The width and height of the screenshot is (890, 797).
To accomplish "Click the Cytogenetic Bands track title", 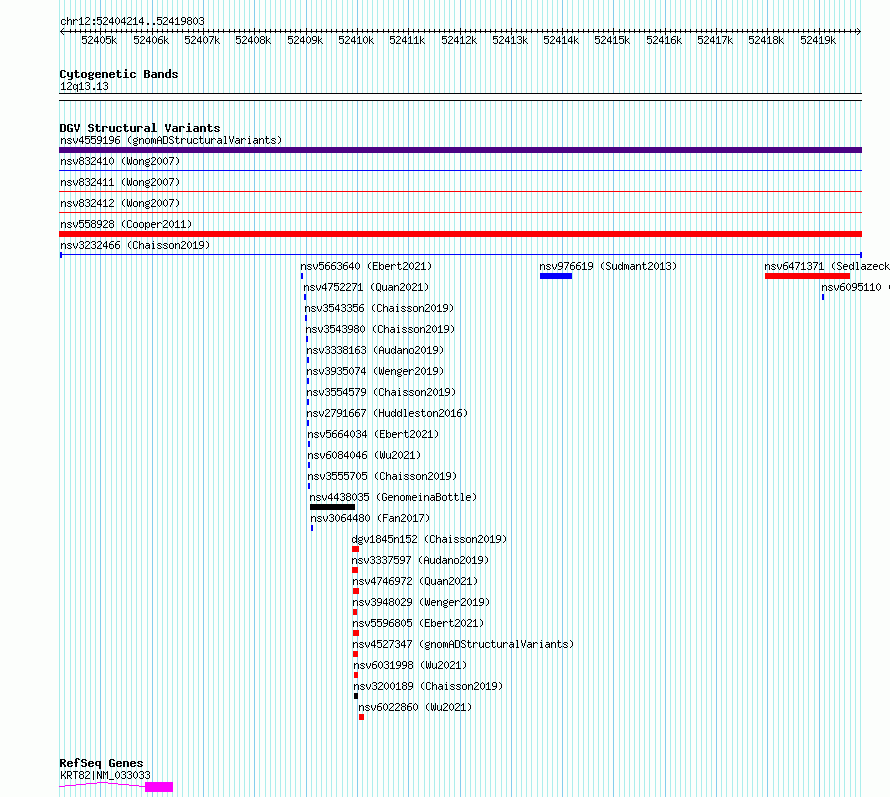I will [x=119, y=74].
